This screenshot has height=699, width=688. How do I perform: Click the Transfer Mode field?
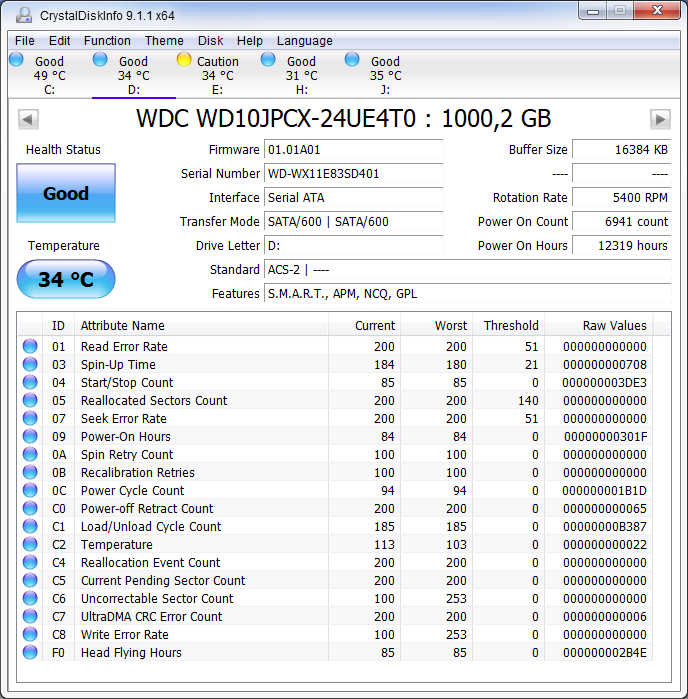(354, 222)
